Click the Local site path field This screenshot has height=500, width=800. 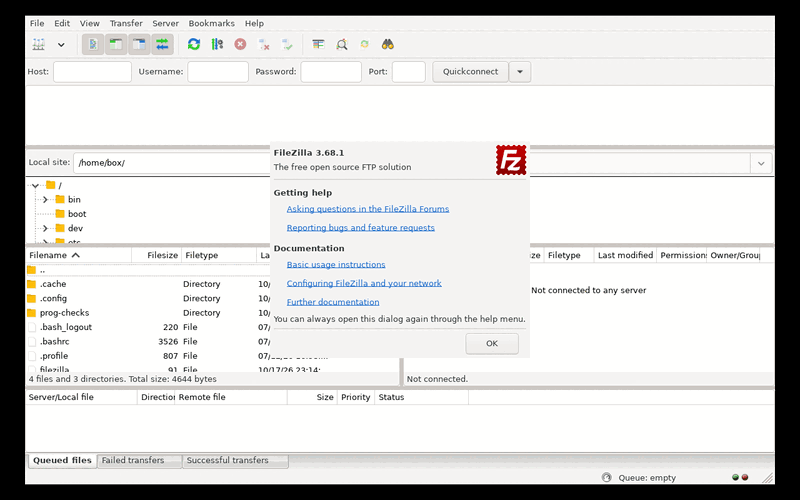click(x=172, y=163)
